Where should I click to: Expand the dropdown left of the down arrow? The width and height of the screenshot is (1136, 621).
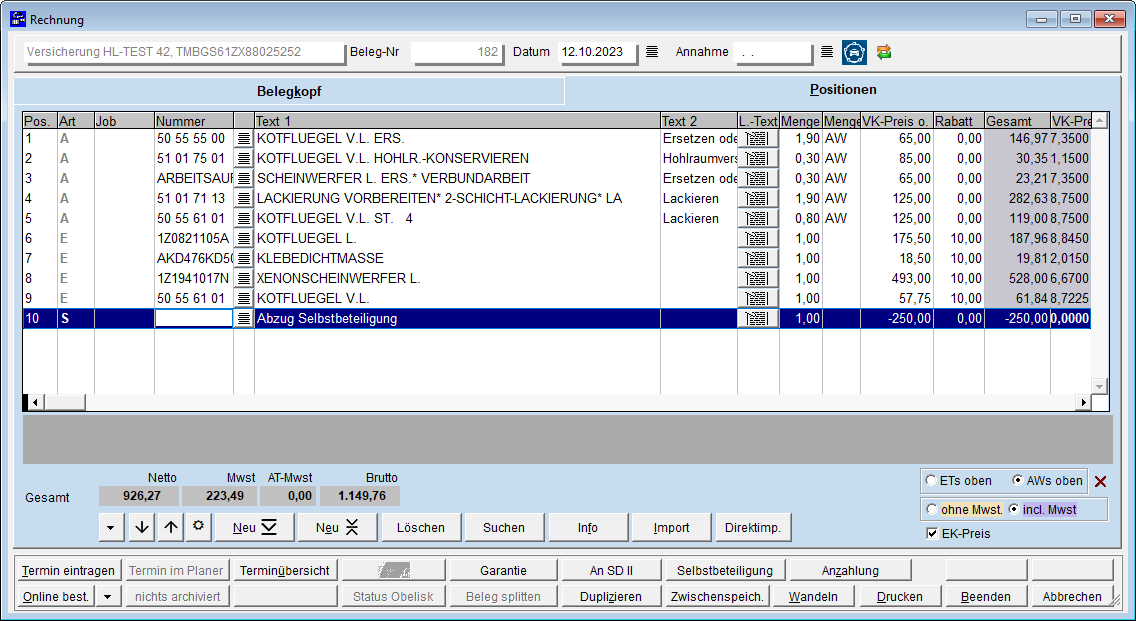[x=111, y=527]
